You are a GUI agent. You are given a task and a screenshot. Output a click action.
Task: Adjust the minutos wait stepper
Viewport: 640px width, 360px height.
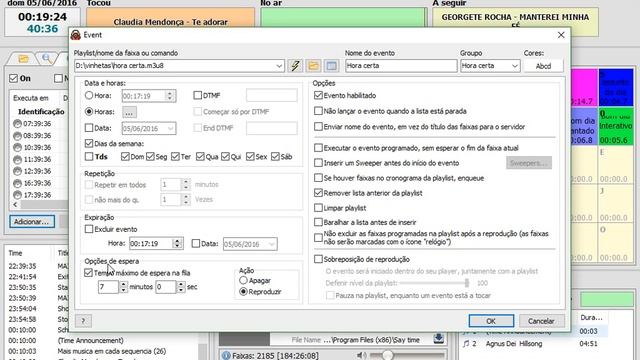(123, 287)
